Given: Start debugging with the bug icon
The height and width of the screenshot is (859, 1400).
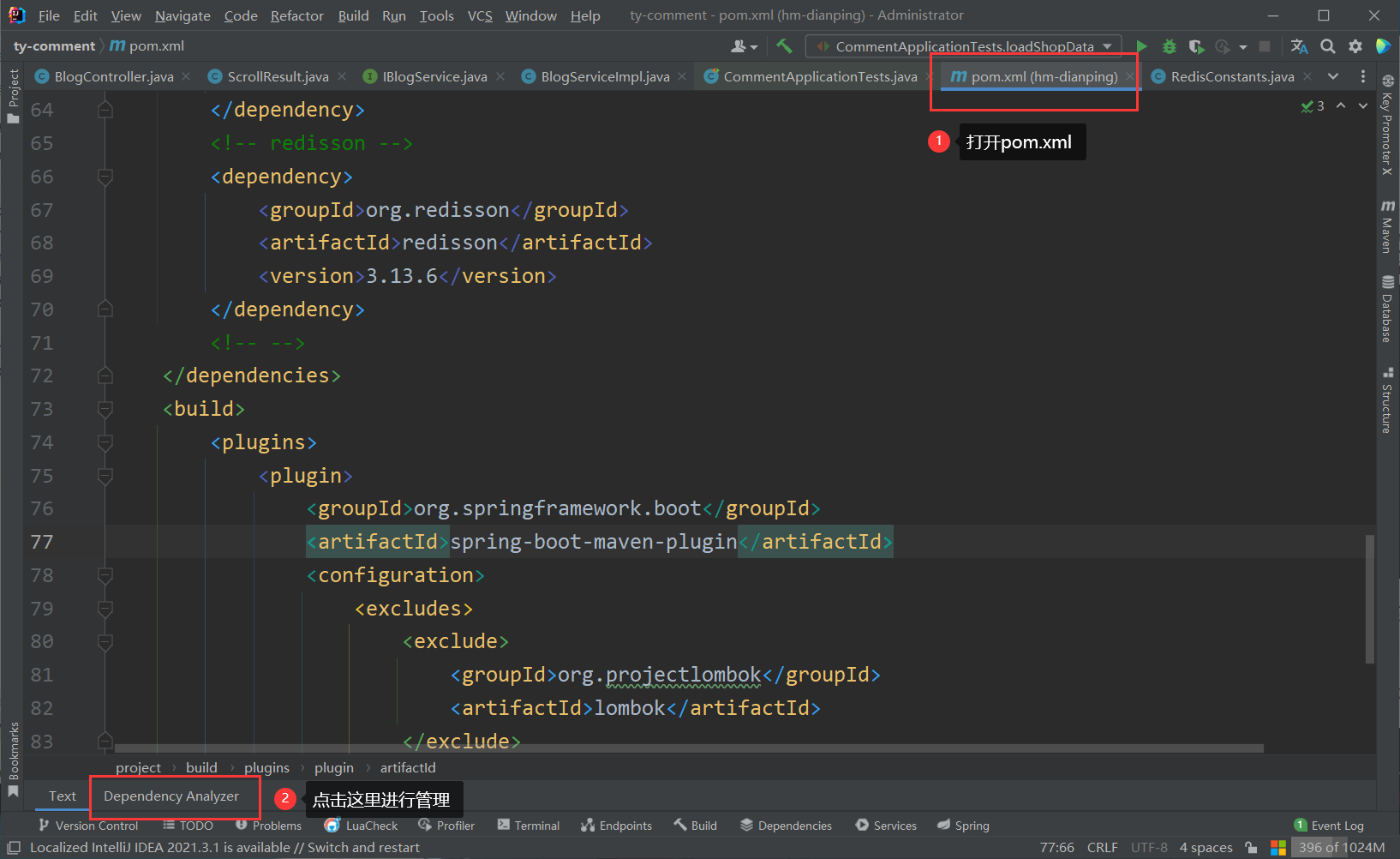Looking at the screenshot, I should coord(1170,46).
